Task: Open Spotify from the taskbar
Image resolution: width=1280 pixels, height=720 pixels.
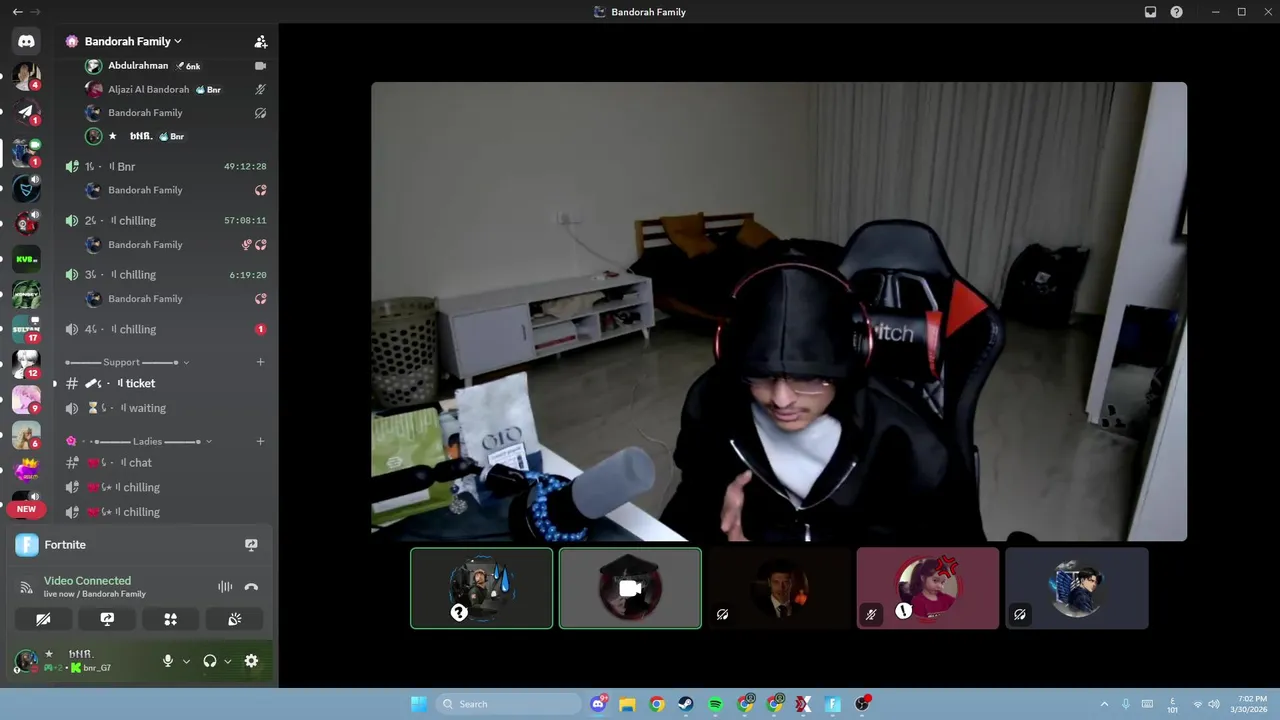Action: point(716,704)
